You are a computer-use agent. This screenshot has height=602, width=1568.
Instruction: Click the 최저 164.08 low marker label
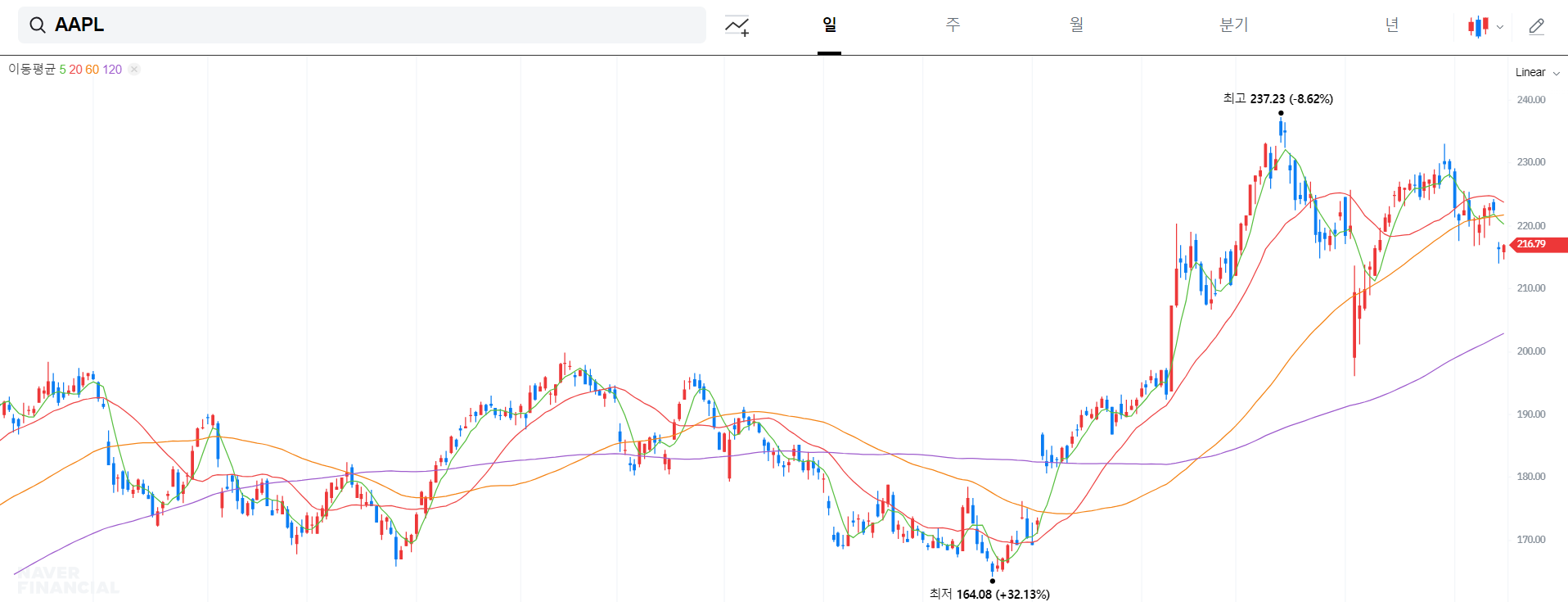[x=989, y=594]
